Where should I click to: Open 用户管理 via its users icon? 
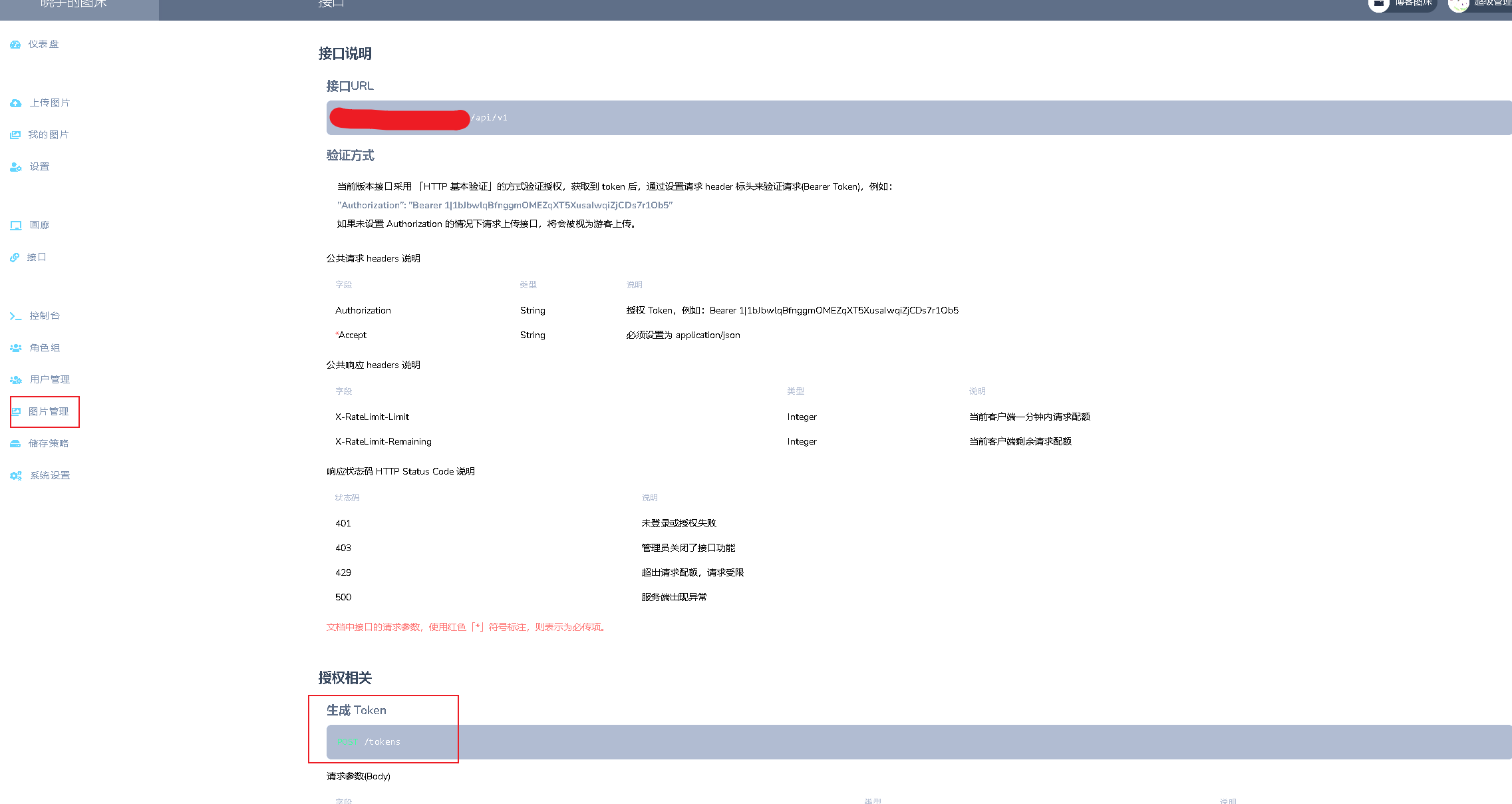(x=15, y=379)
